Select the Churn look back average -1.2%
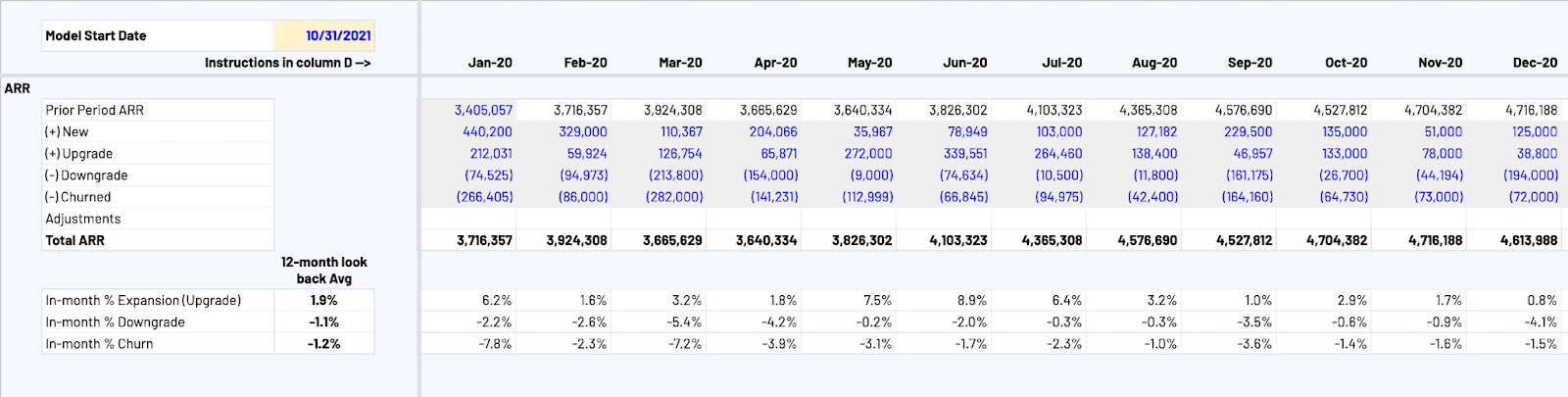Viewport: 1568px width, 397px height. tap(324, 344)
